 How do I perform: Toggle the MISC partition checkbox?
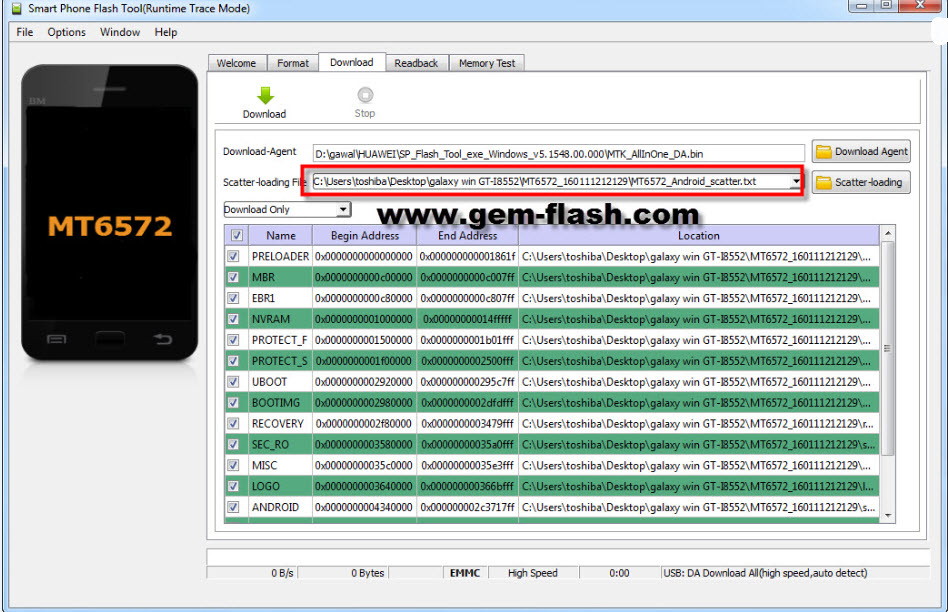tap(233, 466)
